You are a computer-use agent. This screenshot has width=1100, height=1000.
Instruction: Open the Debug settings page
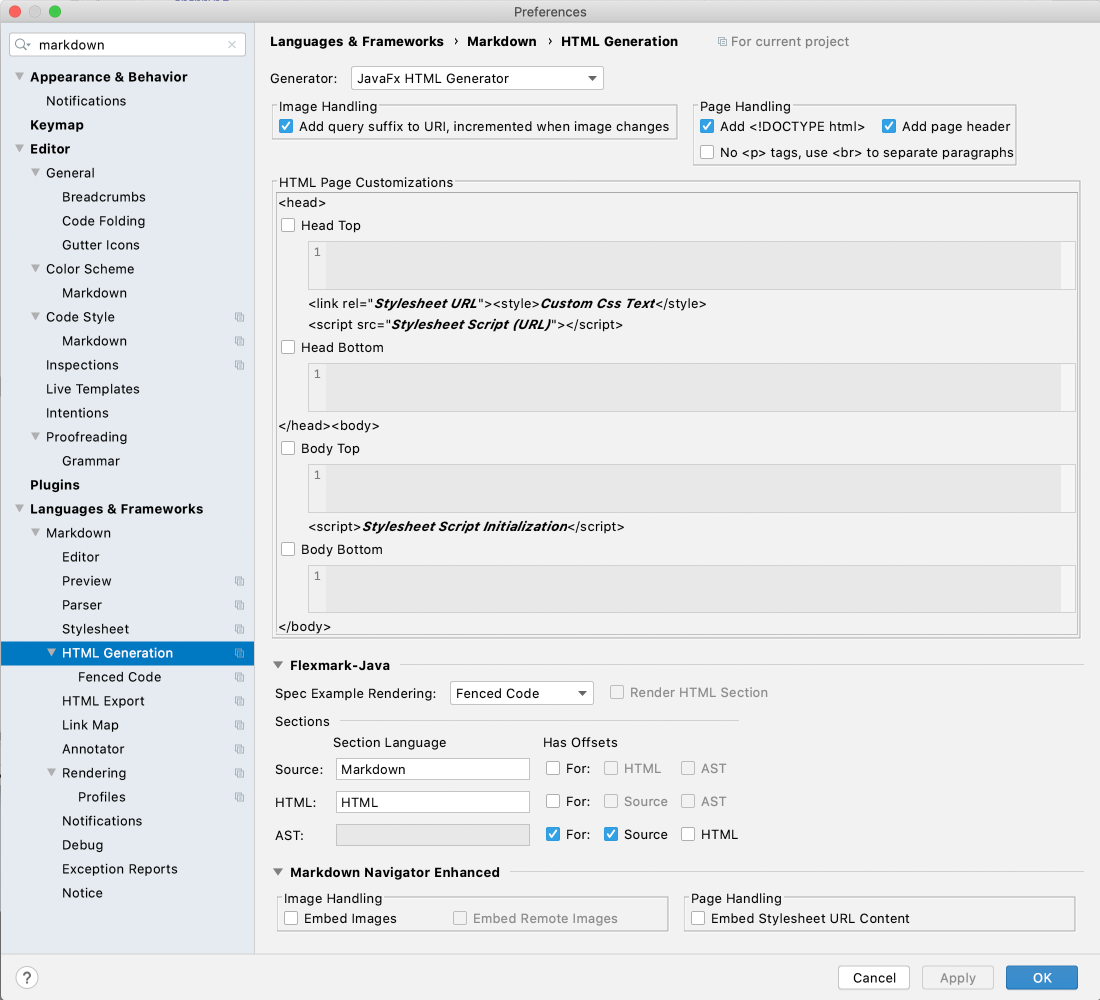[x=82, y=845]
